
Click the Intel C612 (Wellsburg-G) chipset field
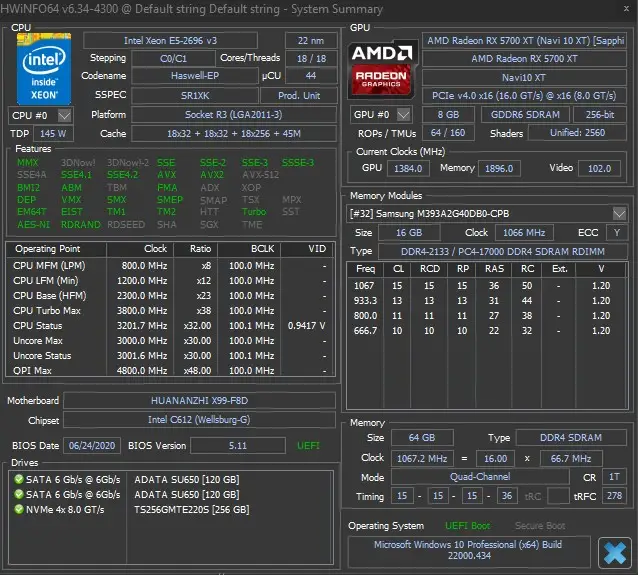(x=199, y=420)
